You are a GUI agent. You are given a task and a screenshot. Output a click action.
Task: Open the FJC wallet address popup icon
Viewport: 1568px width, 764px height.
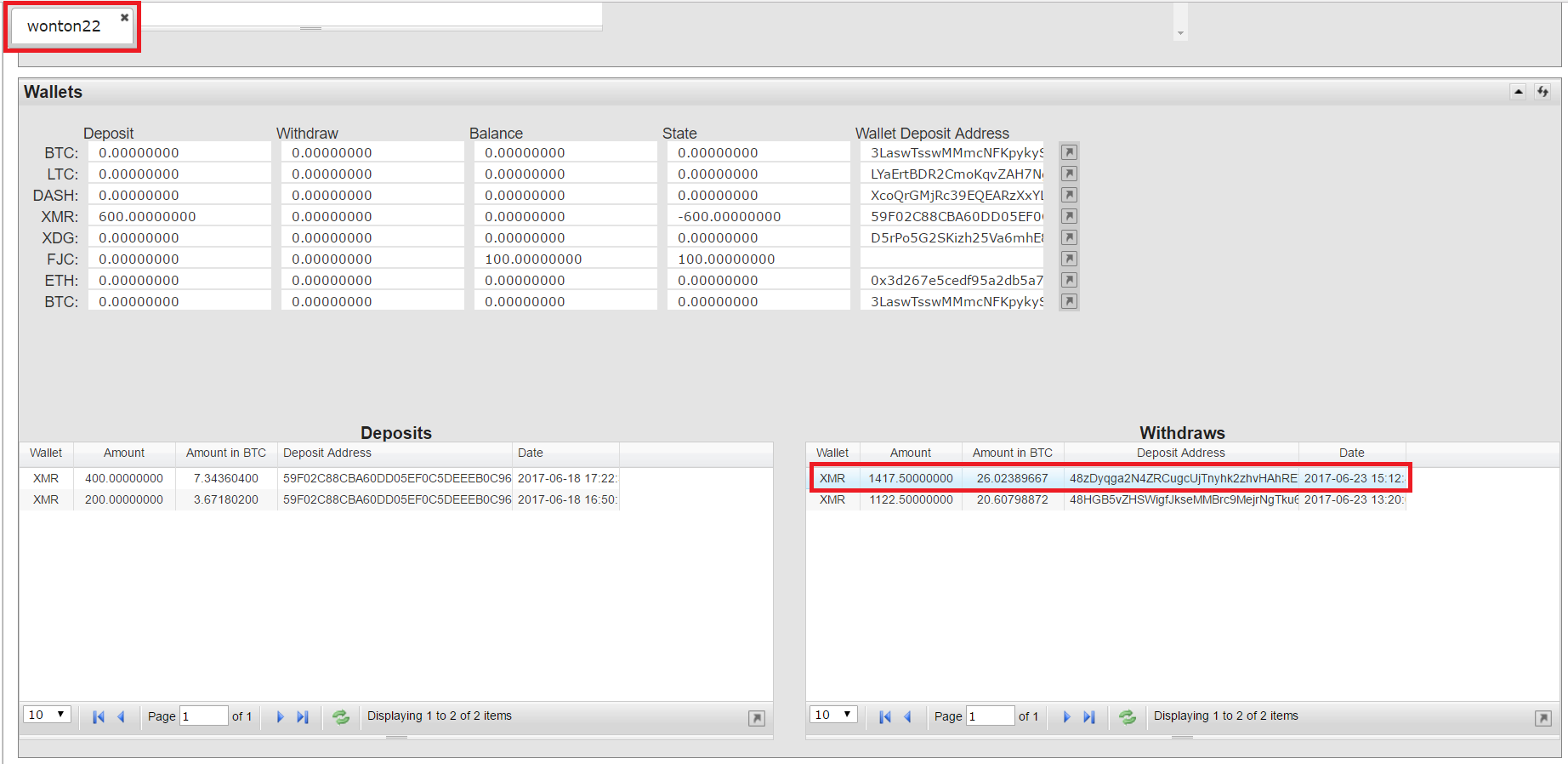click(1070, 259)
